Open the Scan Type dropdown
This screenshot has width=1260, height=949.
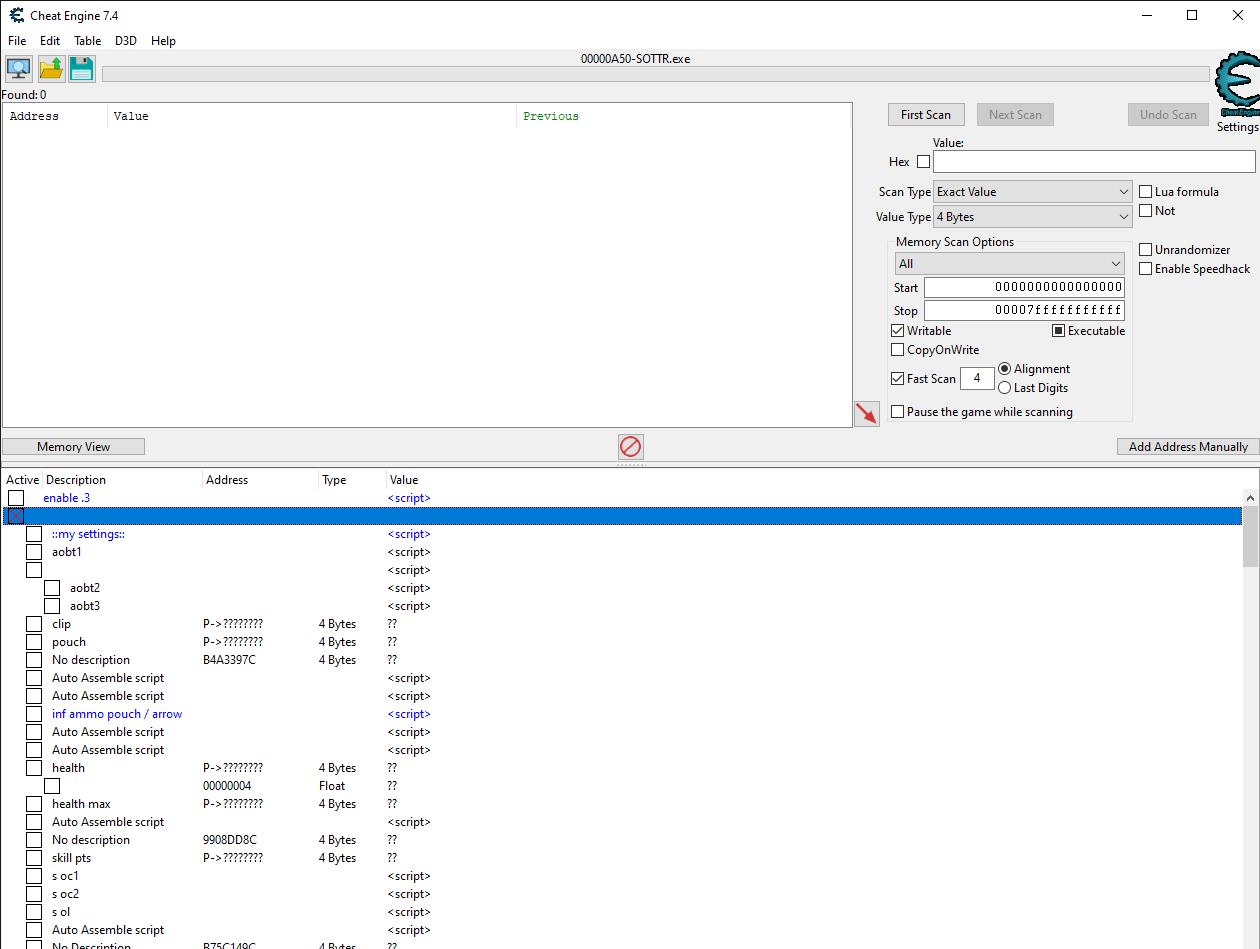(x=1032, y=192)
